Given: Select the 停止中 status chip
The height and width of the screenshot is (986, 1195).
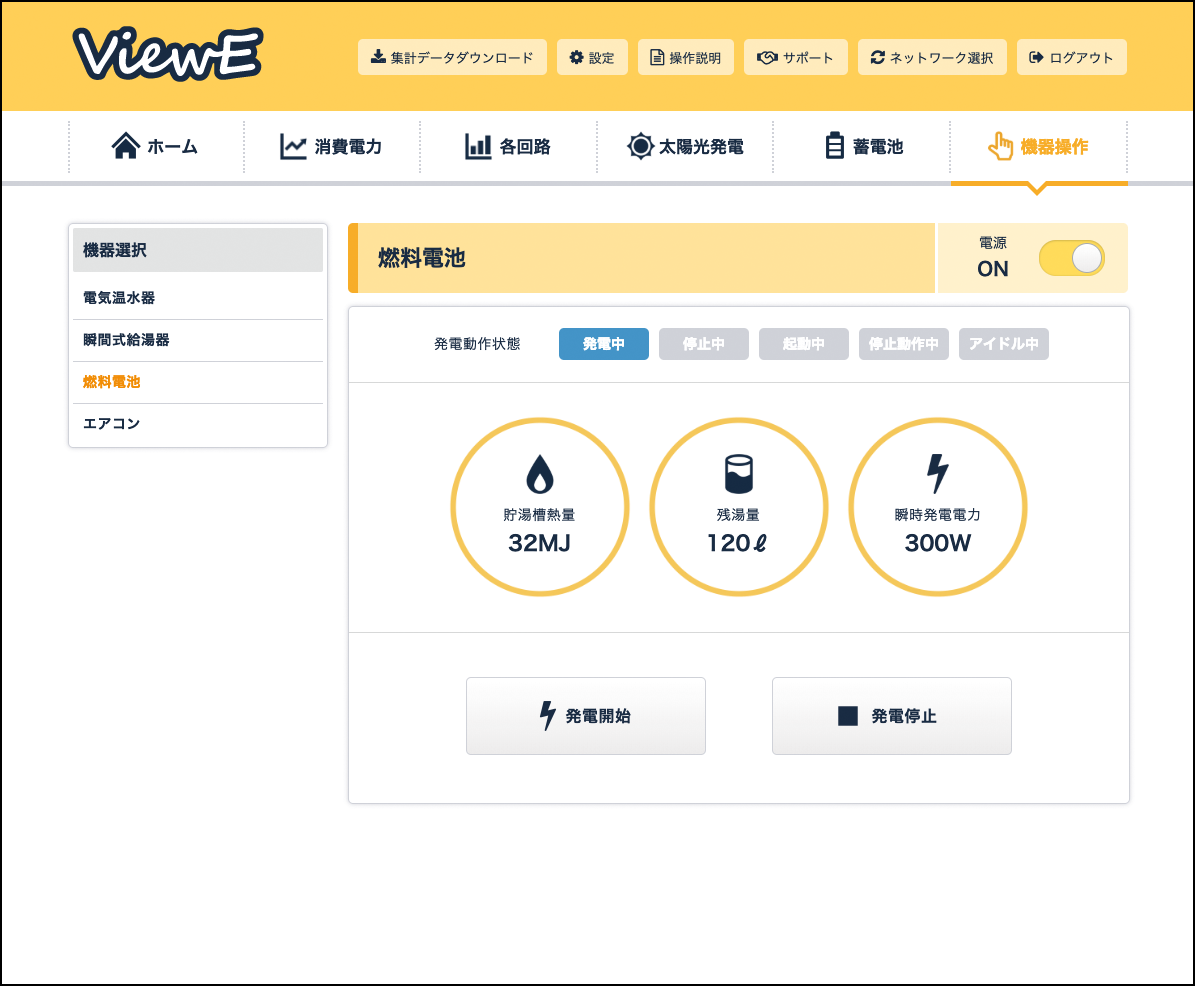Looking at the screenshot, I should [703, 344].
